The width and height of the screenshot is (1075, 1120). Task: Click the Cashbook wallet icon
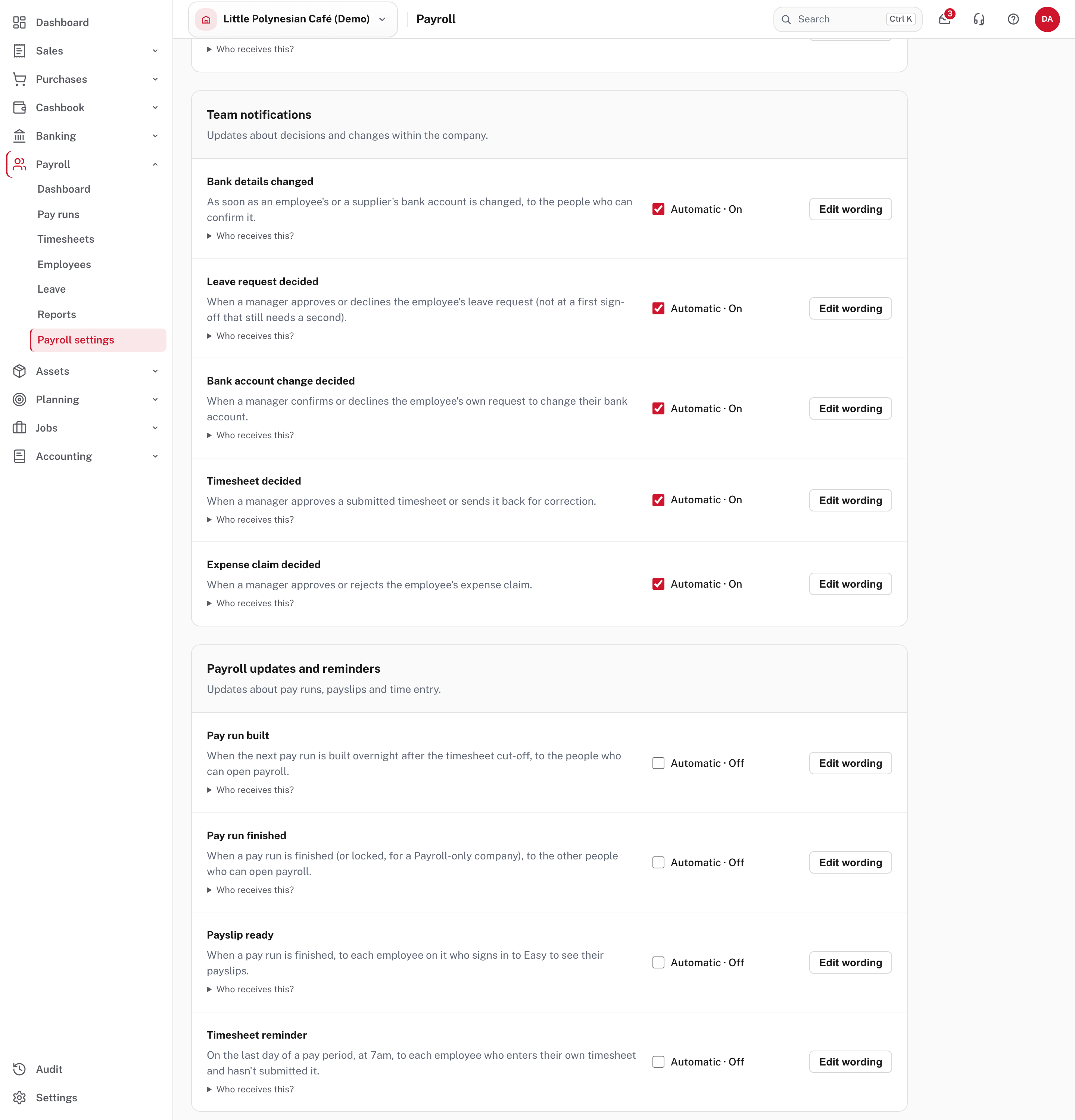(19, 108)
